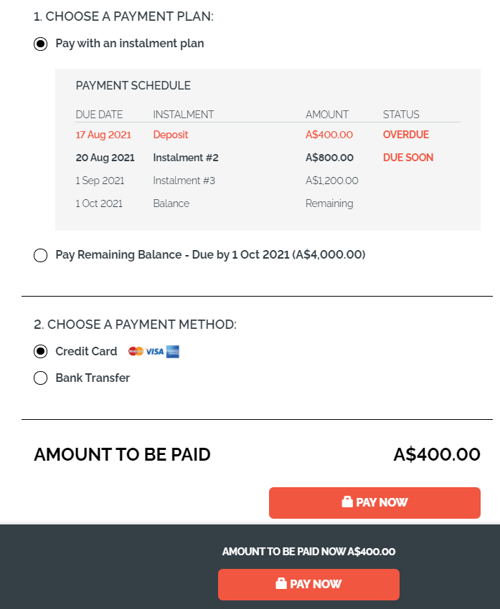Click Instalment #2 in payment schedule
The width and height of the screenshot is (500, 609).
(x=186, y=158)
